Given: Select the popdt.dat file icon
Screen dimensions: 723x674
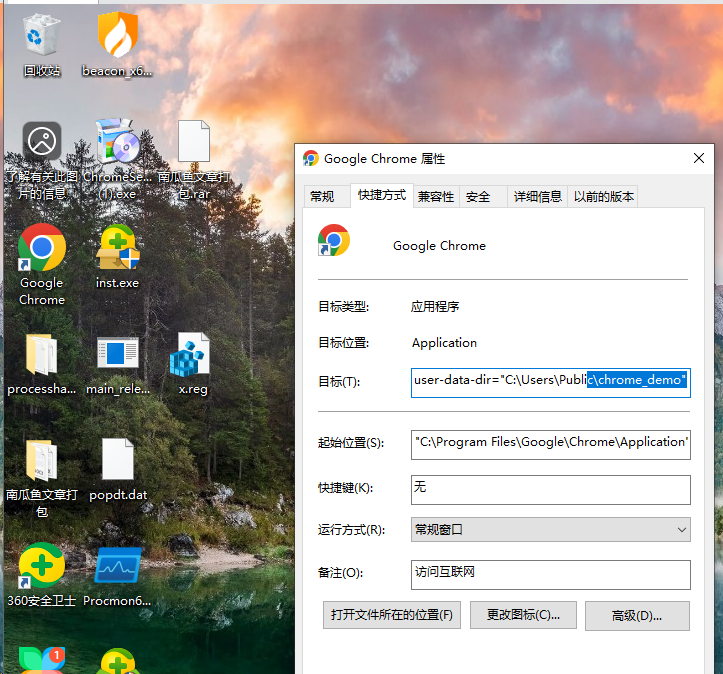Looking at the screenshot, I should [118, 470].
